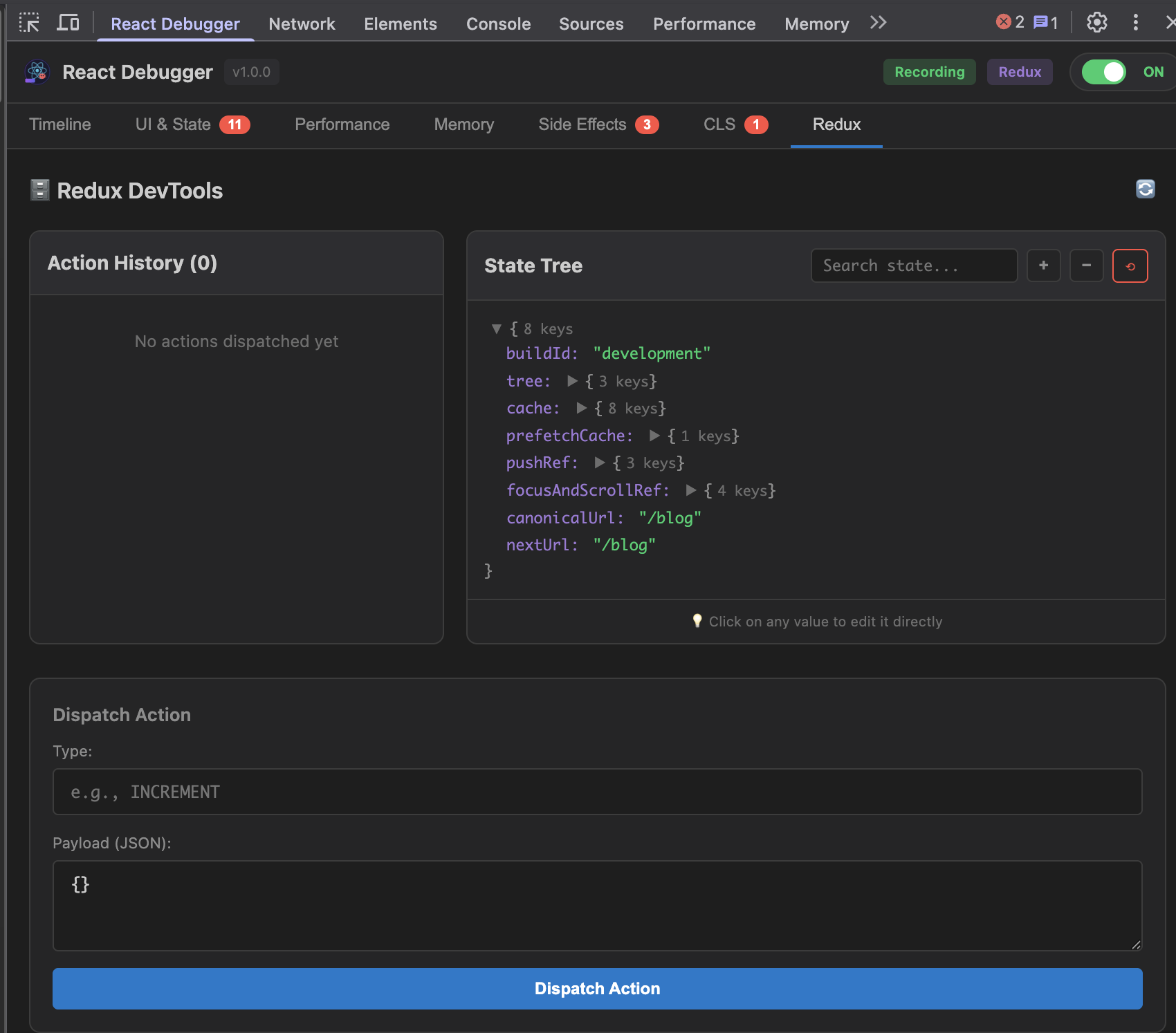
Task: Open DevTools settings gear
Action: click(x=1096, y=22)
